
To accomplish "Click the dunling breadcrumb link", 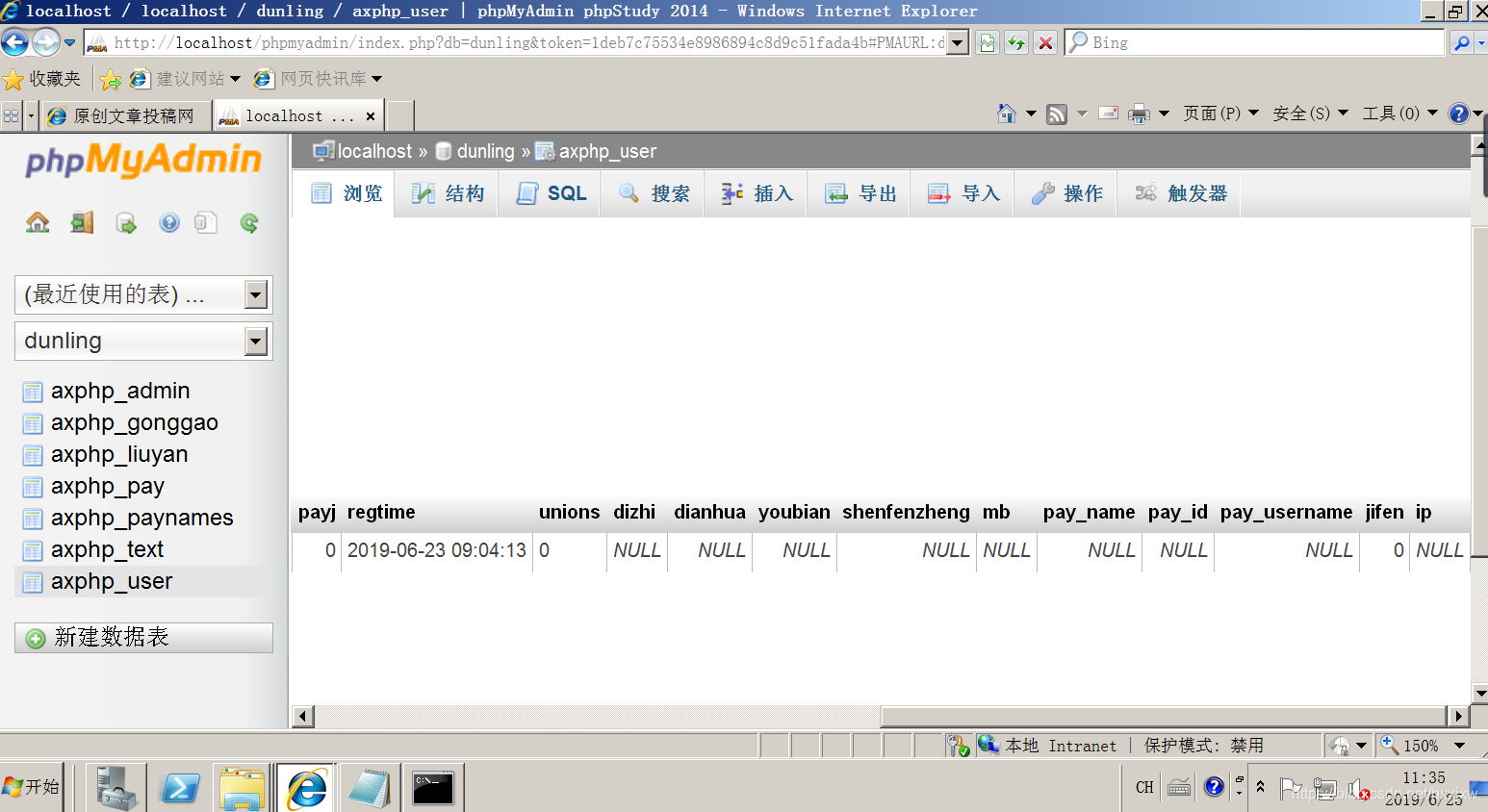I will pos(485,151).
